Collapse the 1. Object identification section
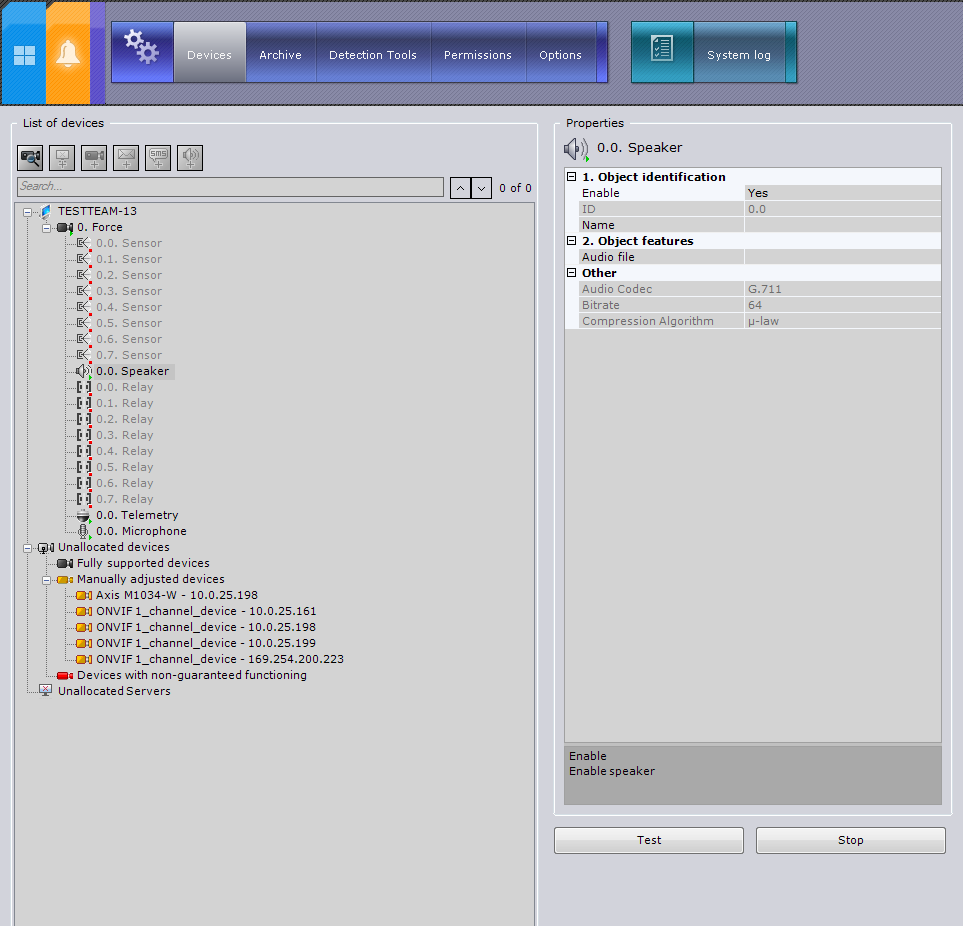Image resolution: width=963 pixels, height=926 pixels. (x=572, y=177)
